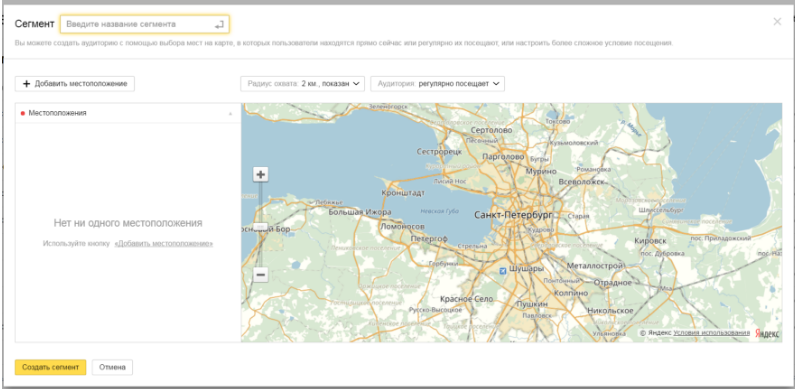Open Условия использования link on map

tap(711, 333)
